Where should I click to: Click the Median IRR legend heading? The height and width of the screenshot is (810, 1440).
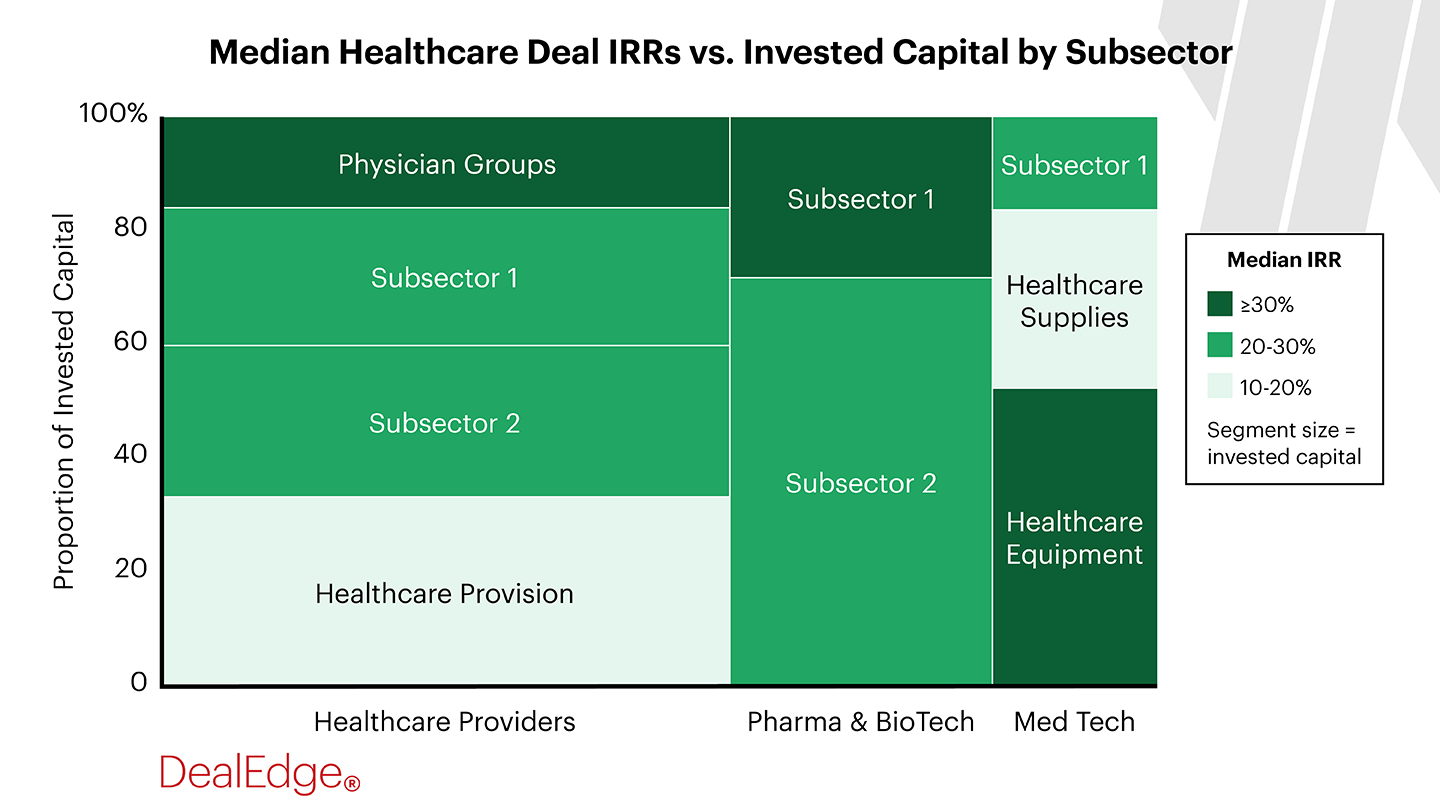click(x=1283, y=260)
